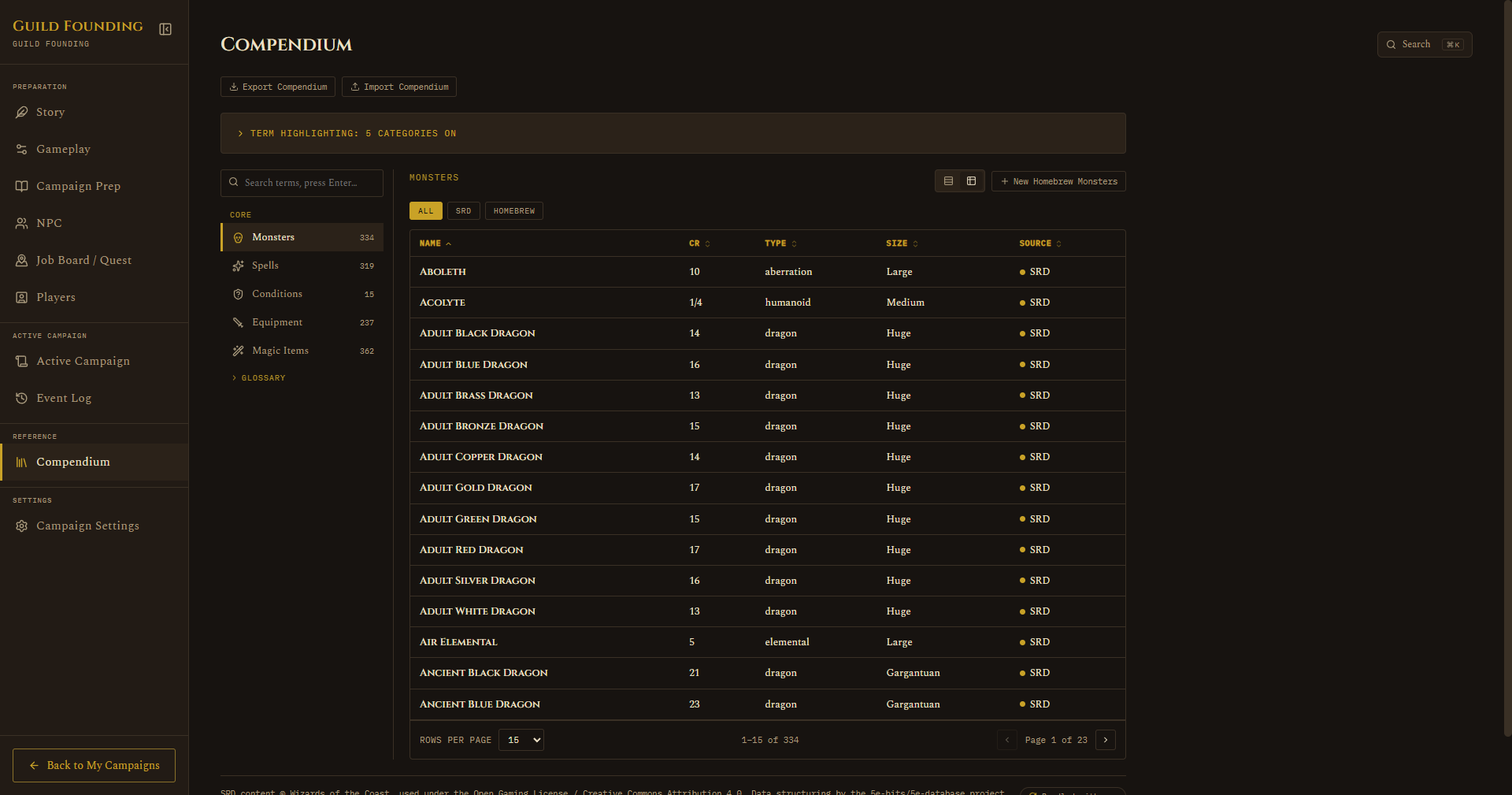Sort table by Name column

[x=435, y=243]
